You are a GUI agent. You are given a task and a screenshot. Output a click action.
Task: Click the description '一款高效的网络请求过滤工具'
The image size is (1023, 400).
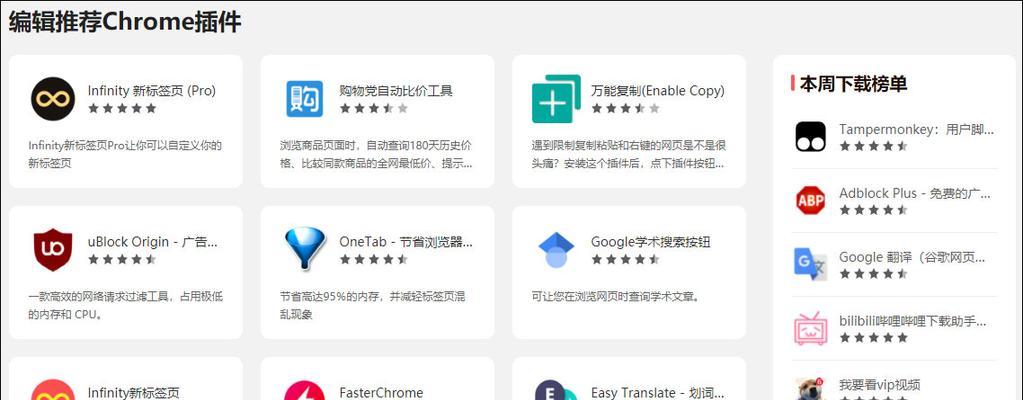[x=125, y=305]
